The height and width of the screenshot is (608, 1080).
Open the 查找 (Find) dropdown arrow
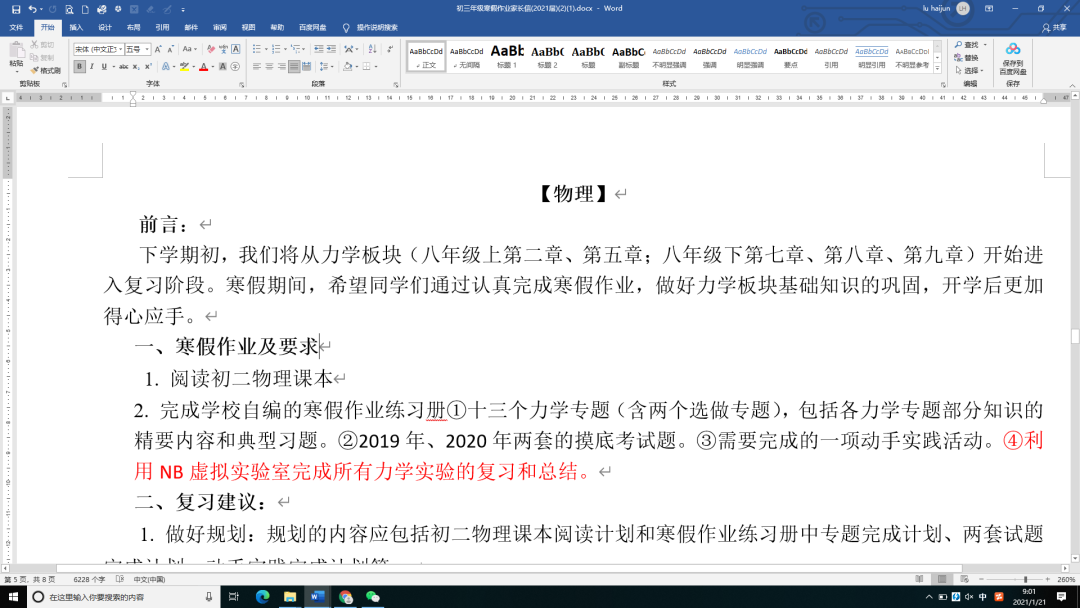tap(985, 45)
